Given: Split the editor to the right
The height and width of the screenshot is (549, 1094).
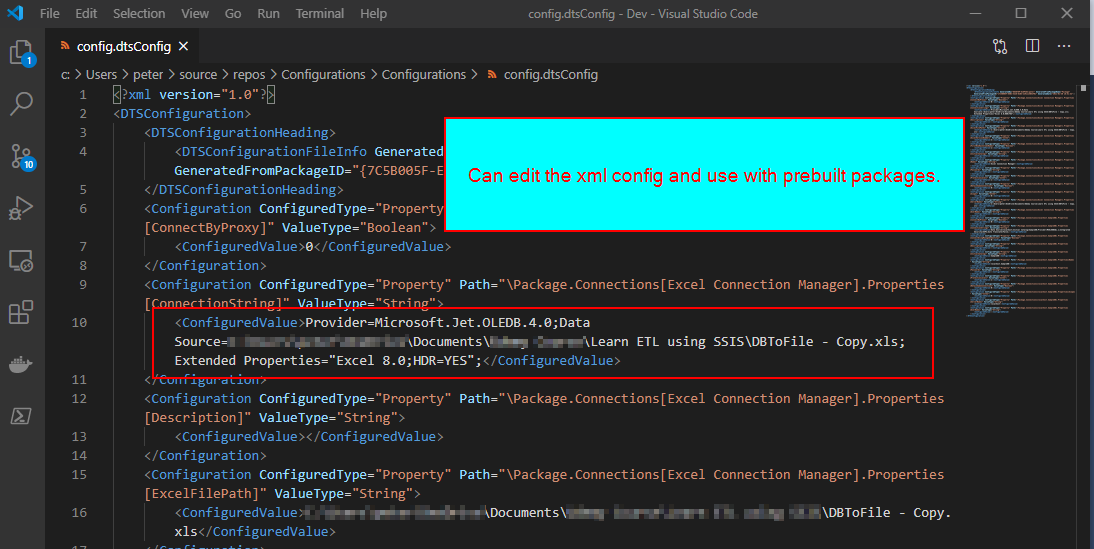Looking at the screenshot, I should (1033, 46).
